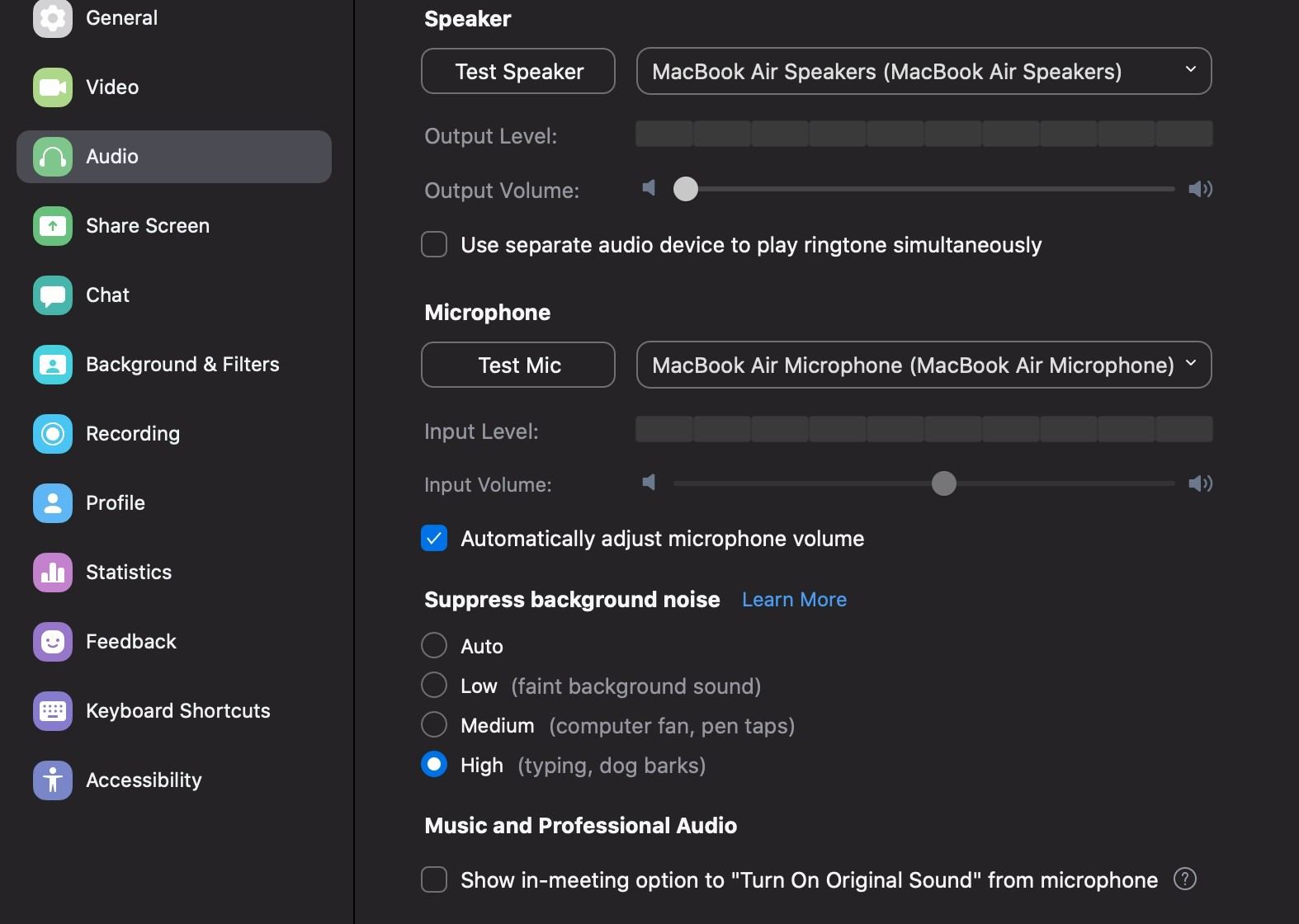This screenshot has height=924, width=1299.
Task: Switch to the Profile settings tab
Action: click(116, 503)
